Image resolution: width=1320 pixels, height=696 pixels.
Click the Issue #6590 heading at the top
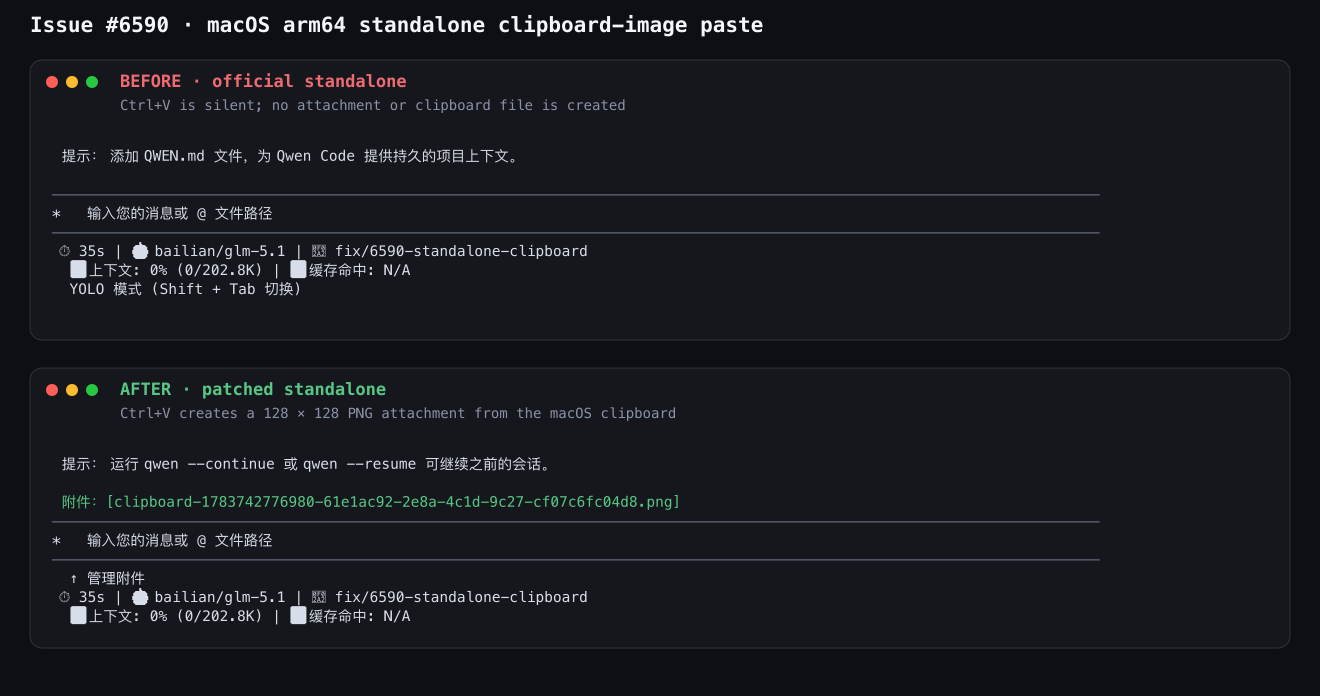[397, 25]
